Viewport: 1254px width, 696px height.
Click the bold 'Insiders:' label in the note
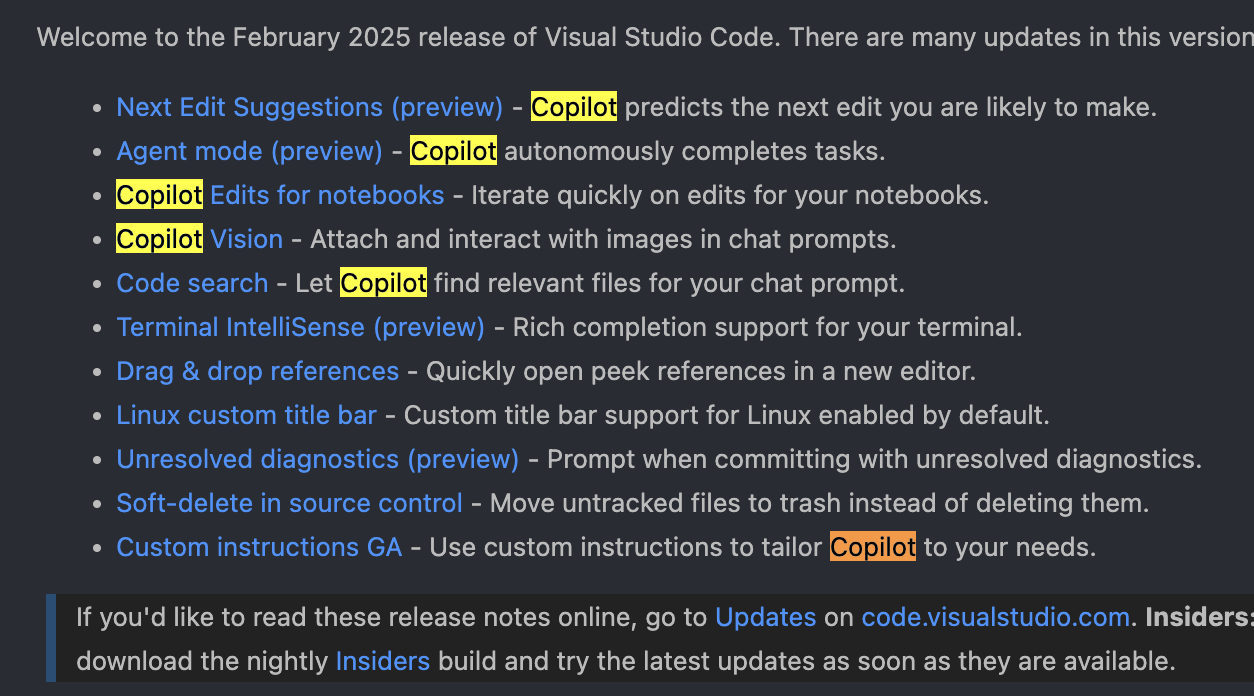(1199, 617)
